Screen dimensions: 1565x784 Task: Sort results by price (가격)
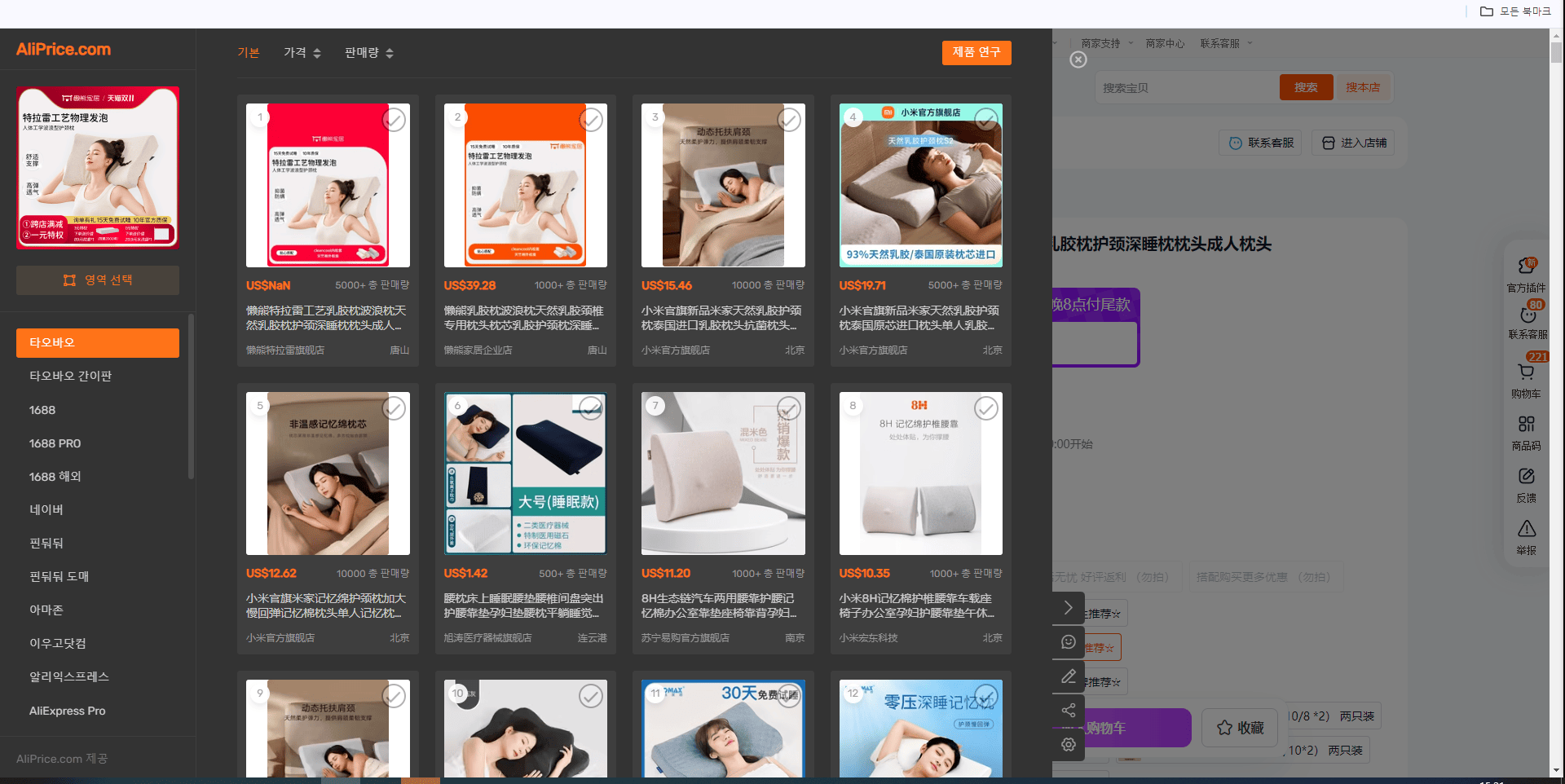(x=302, y=53)
